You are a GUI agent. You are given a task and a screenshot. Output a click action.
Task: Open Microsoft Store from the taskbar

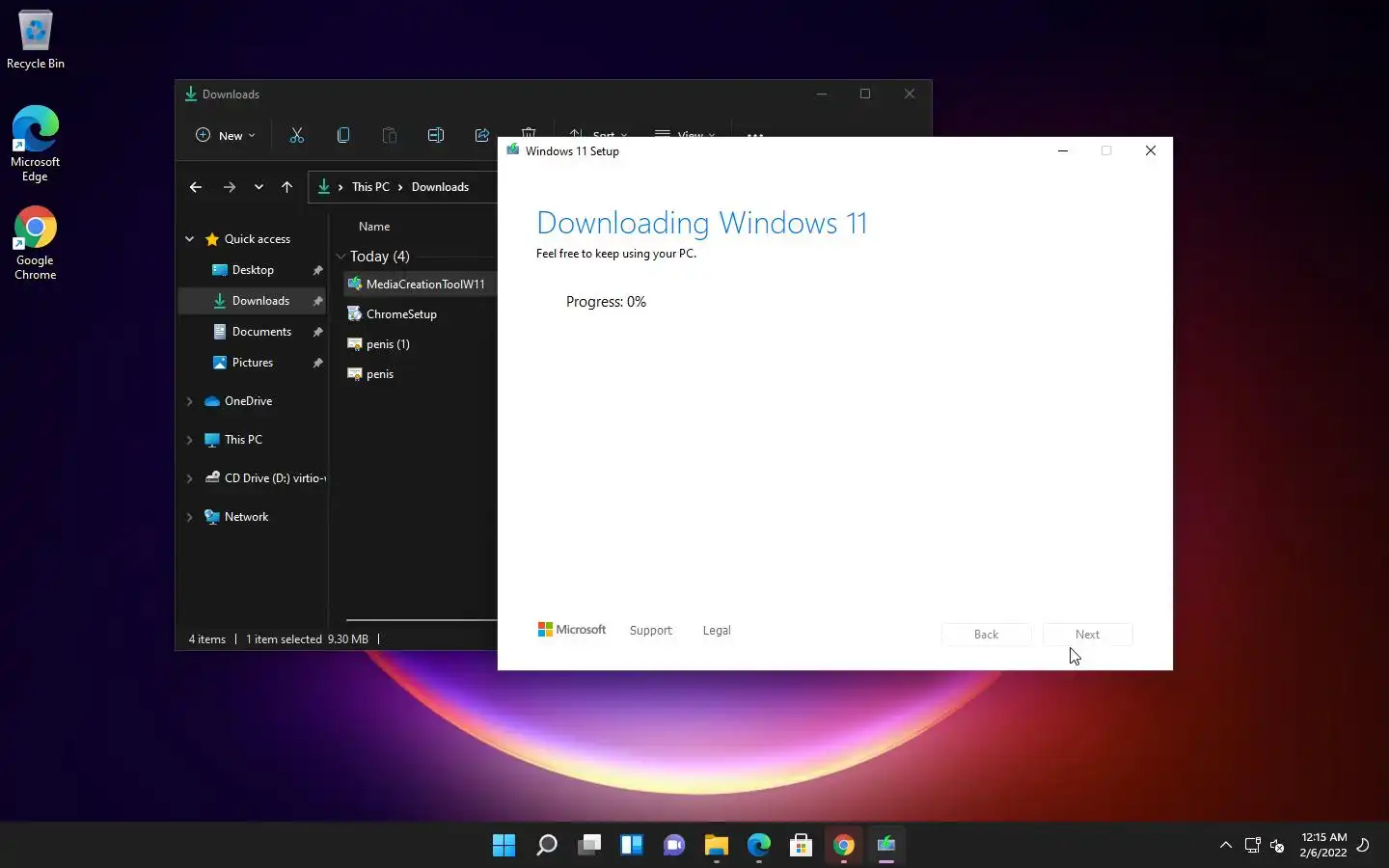pos(801,846)
